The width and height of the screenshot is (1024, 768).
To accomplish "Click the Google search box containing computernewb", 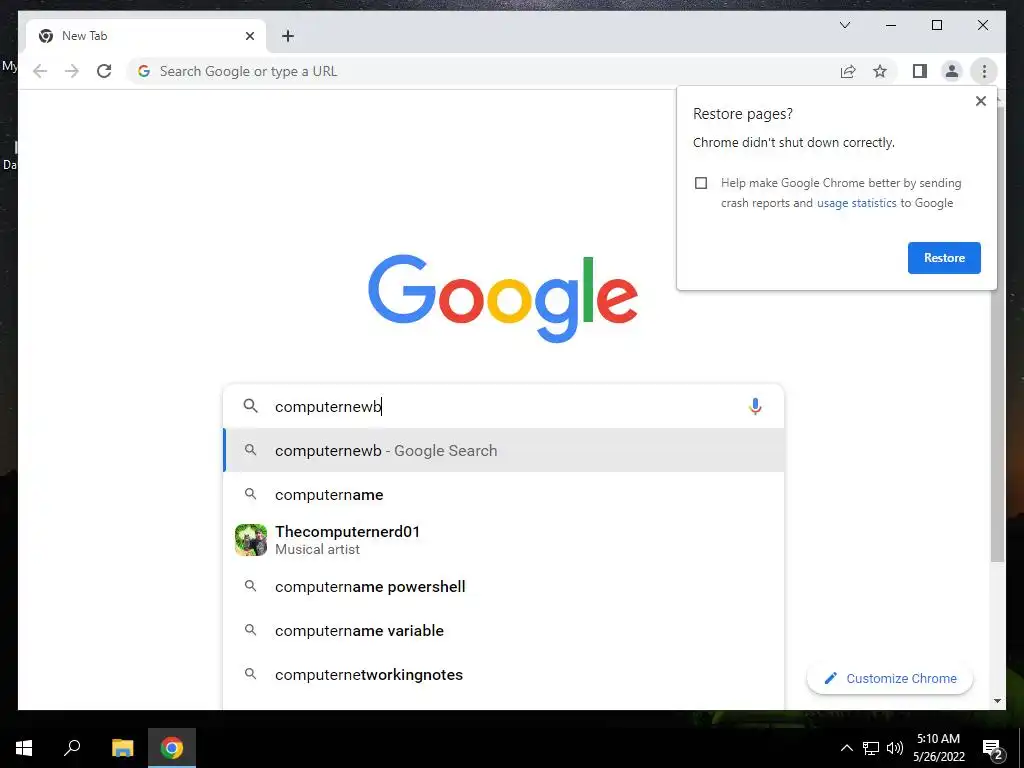I will click(503, 406).
